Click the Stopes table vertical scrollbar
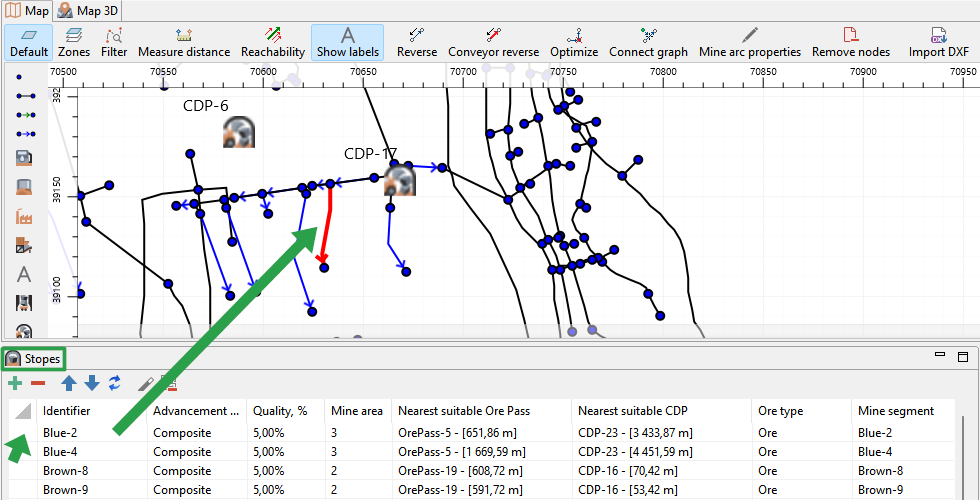The height and width of the screenshot is (500, 980). pos(965,456)
